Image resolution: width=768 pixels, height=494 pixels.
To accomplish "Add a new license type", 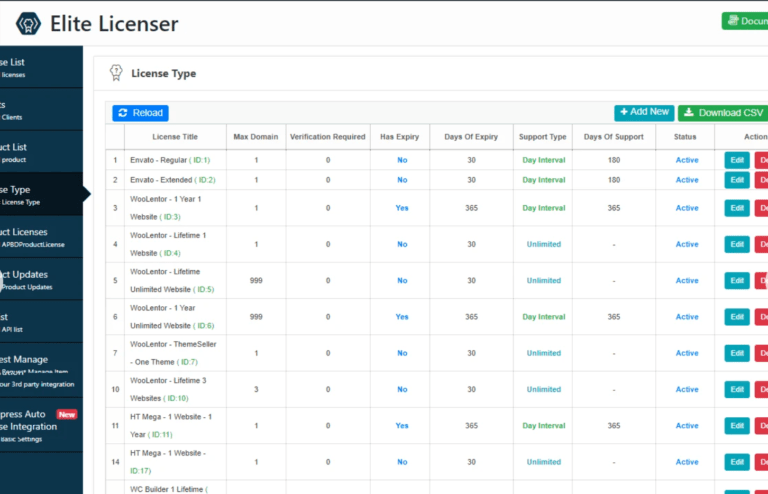I will (x=644, y=112).
